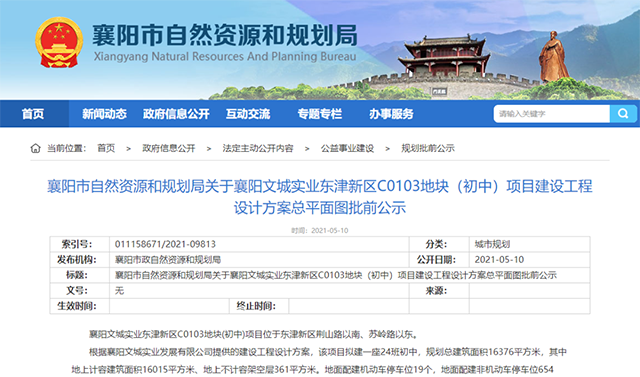Click the national emblem logo
This screenshot has width=640, height=377.
59,42
